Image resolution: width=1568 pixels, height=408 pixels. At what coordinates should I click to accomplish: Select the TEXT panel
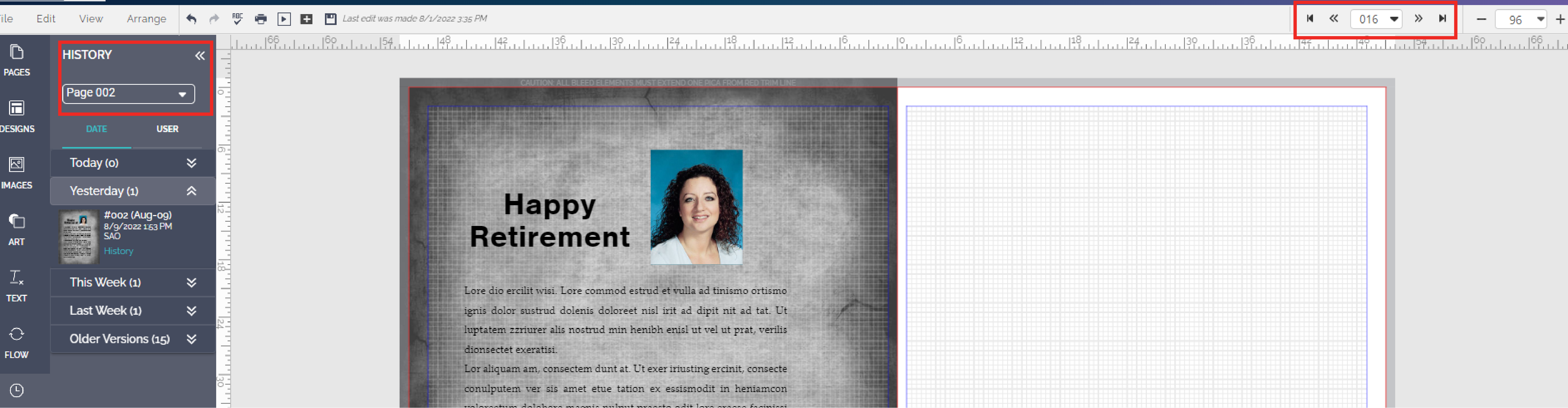pyautogui.click(x=17, y=286)
